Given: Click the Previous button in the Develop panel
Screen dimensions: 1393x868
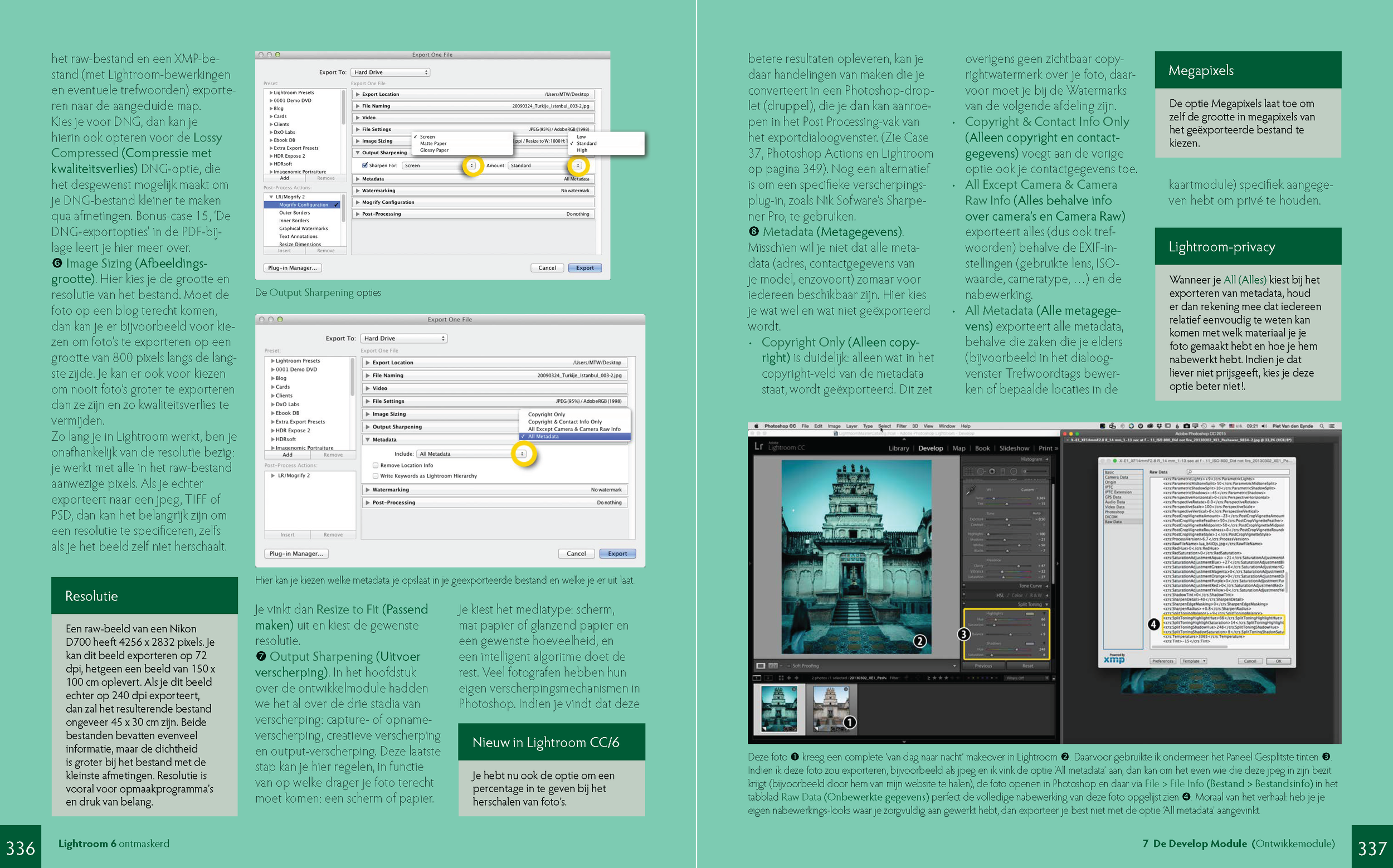Looking at the screenshot, I should point(983,666).
